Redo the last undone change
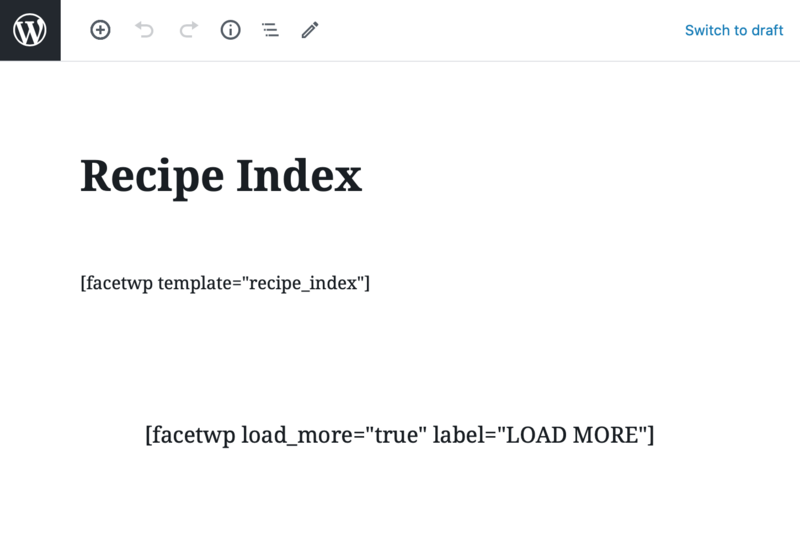The width and height of the screenshot is (800, 552). pos(188,30)
